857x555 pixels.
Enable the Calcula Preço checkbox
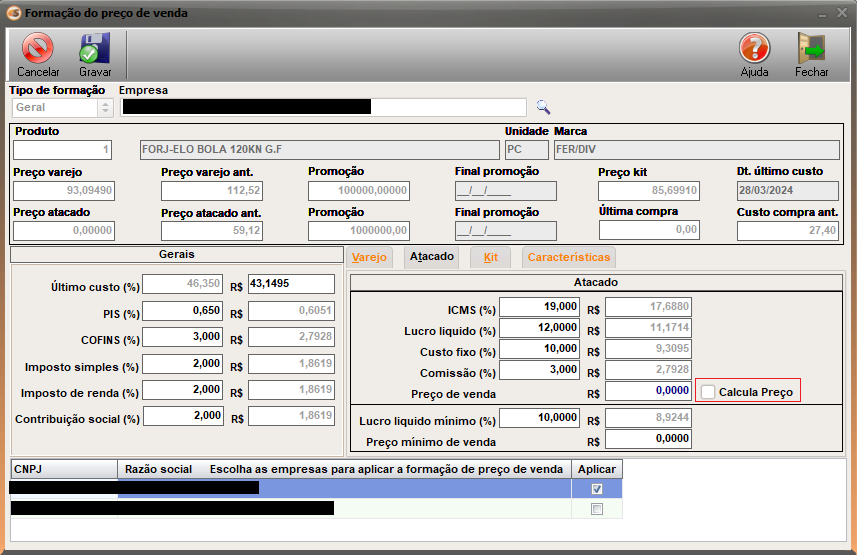point(708,392)
